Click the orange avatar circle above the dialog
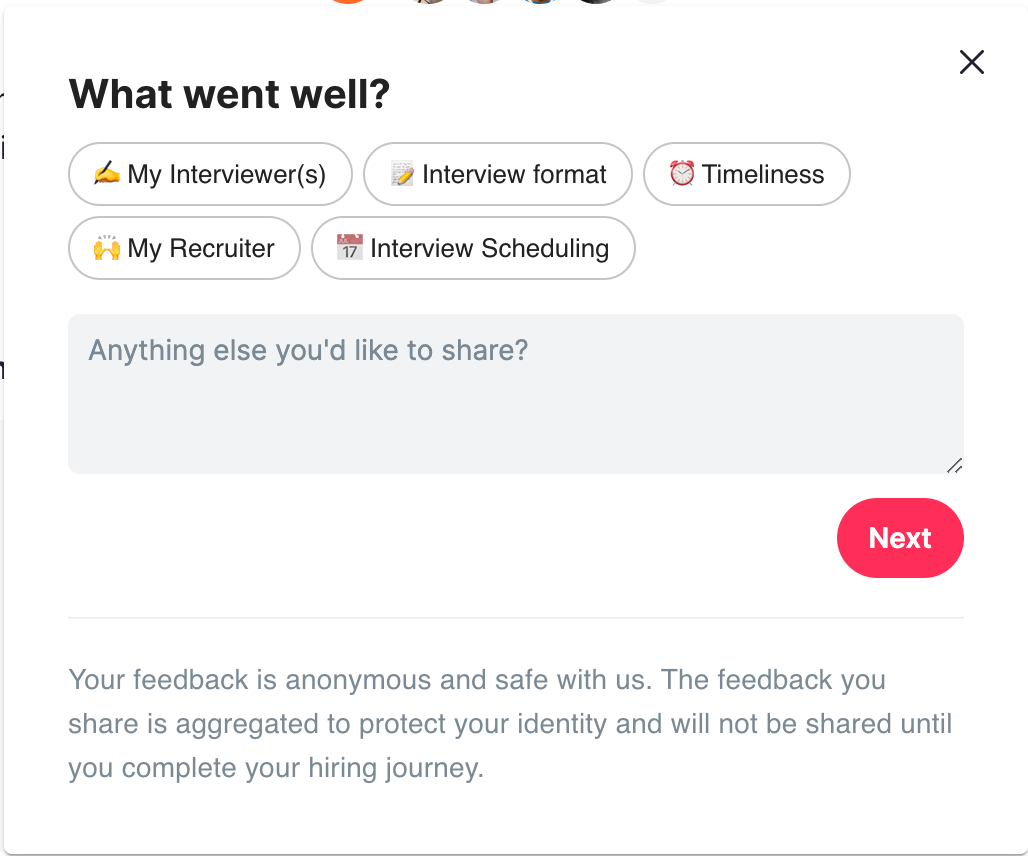Image resolution: width=1028 pixels, height=856 pixels. (x=348, y=2)
